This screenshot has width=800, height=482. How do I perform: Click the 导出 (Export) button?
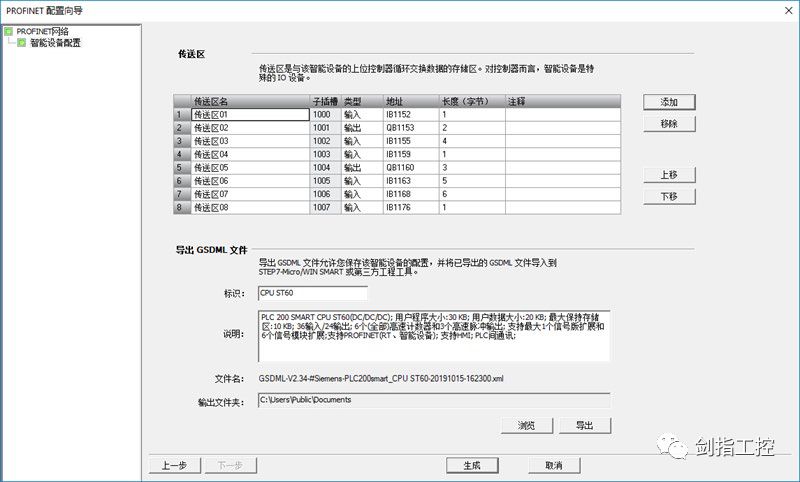pos(585,425)
